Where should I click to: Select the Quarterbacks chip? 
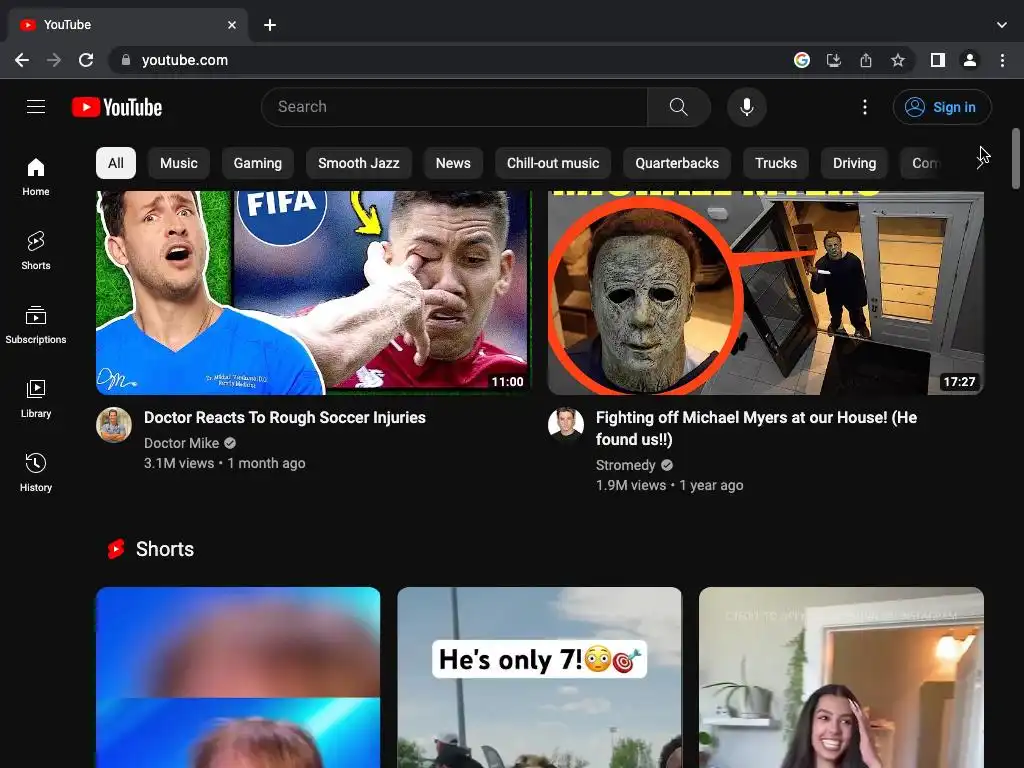coord(677,163)
